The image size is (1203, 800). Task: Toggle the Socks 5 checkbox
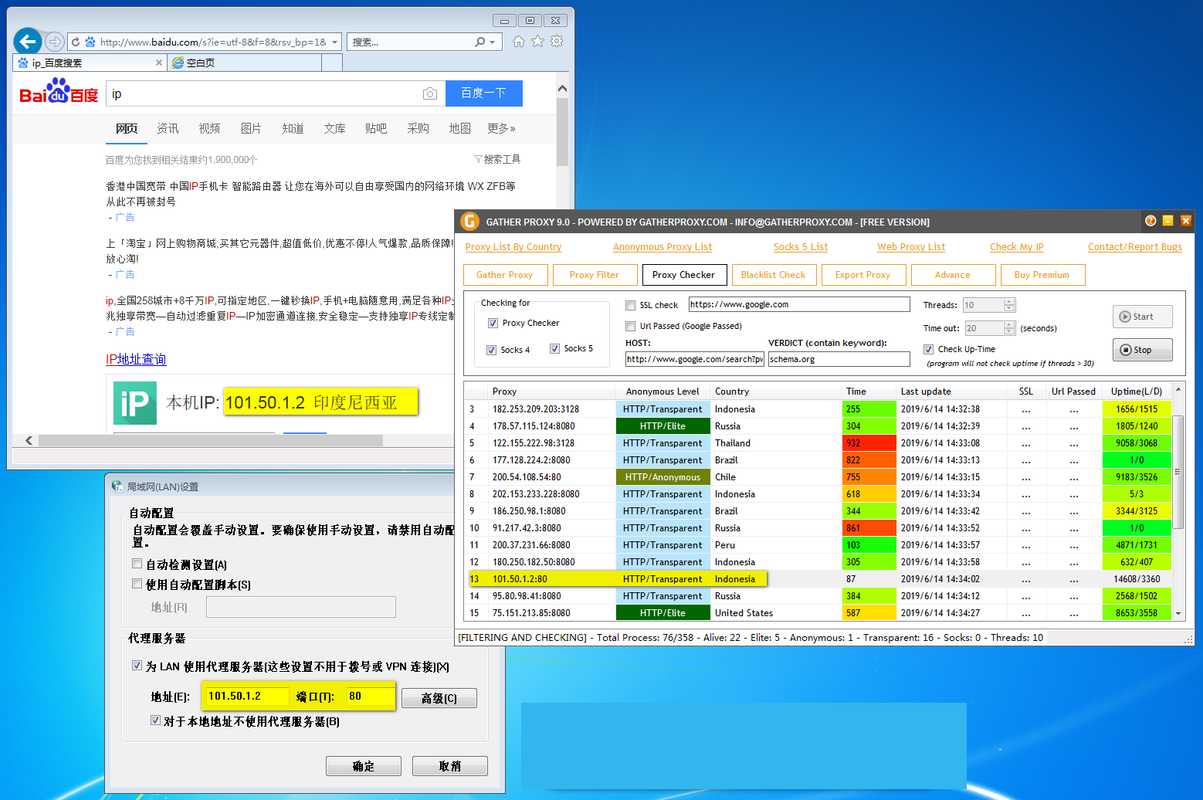click(x=554, y=349)
